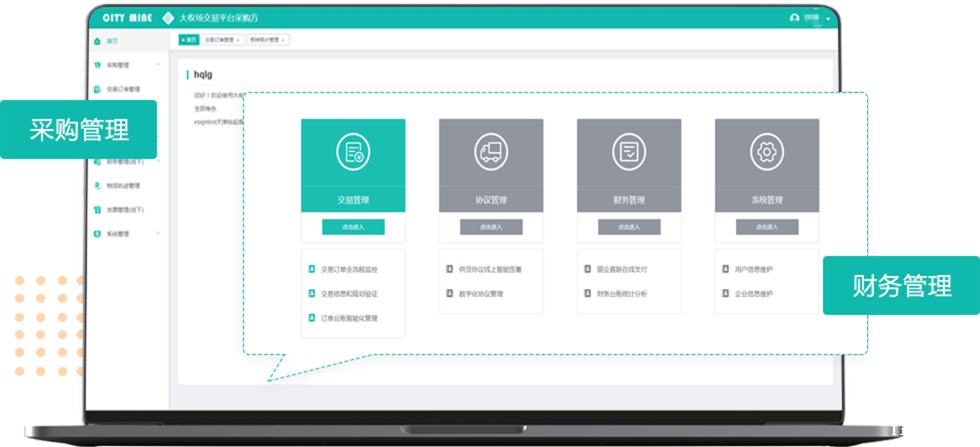Open the 供货协议线上智能签署 link

pos(490,270)
